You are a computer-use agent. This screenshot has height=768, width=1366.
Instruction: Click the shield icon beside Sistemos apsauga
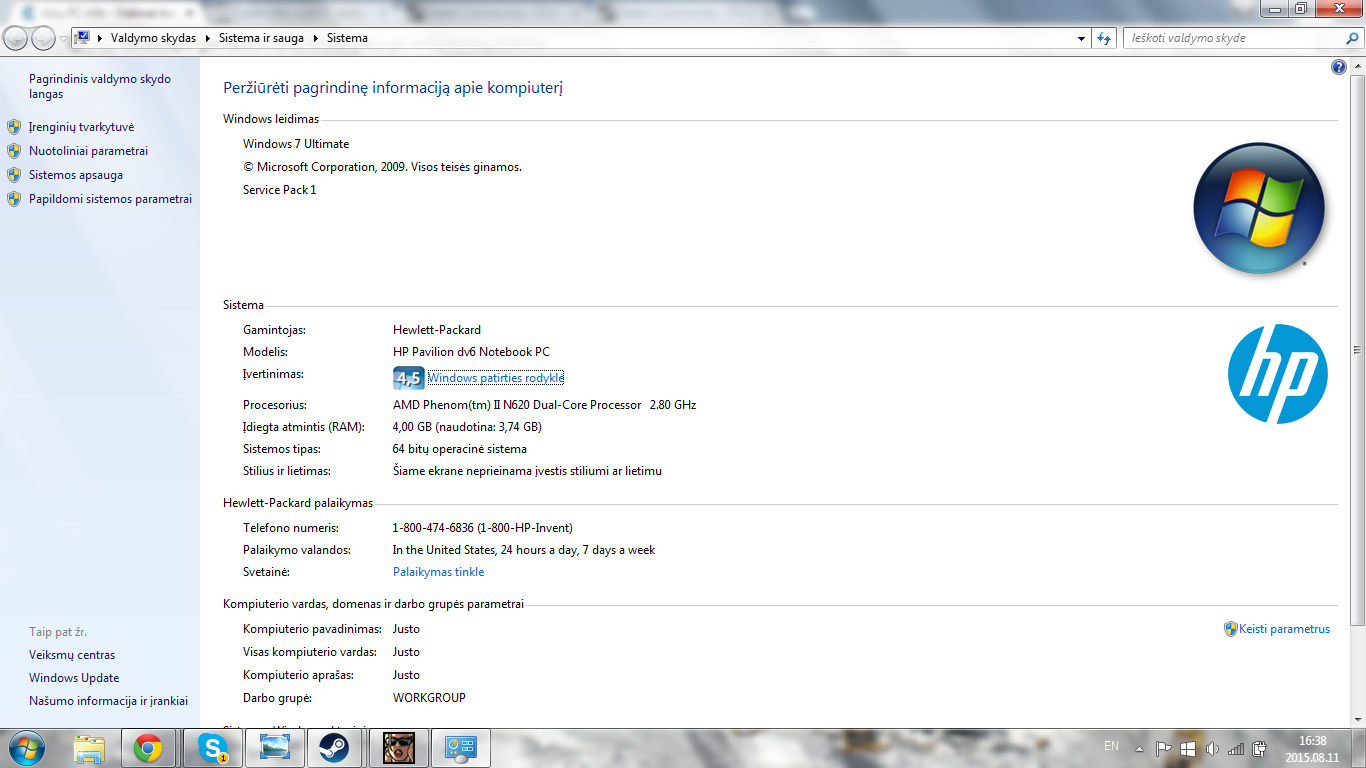[14, 175]
